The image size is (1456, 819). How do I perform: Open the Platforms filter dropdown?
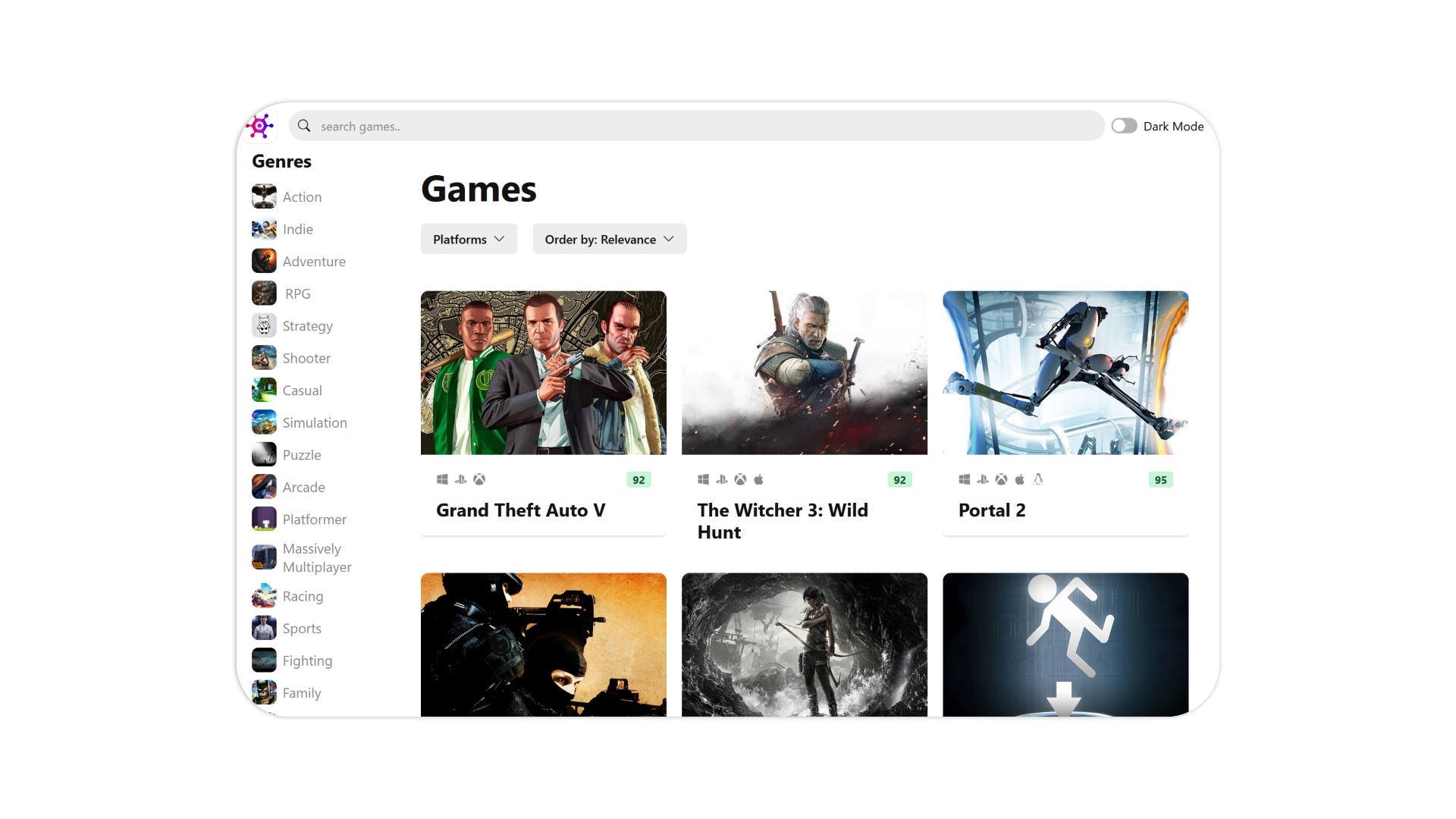pos(468,239)
